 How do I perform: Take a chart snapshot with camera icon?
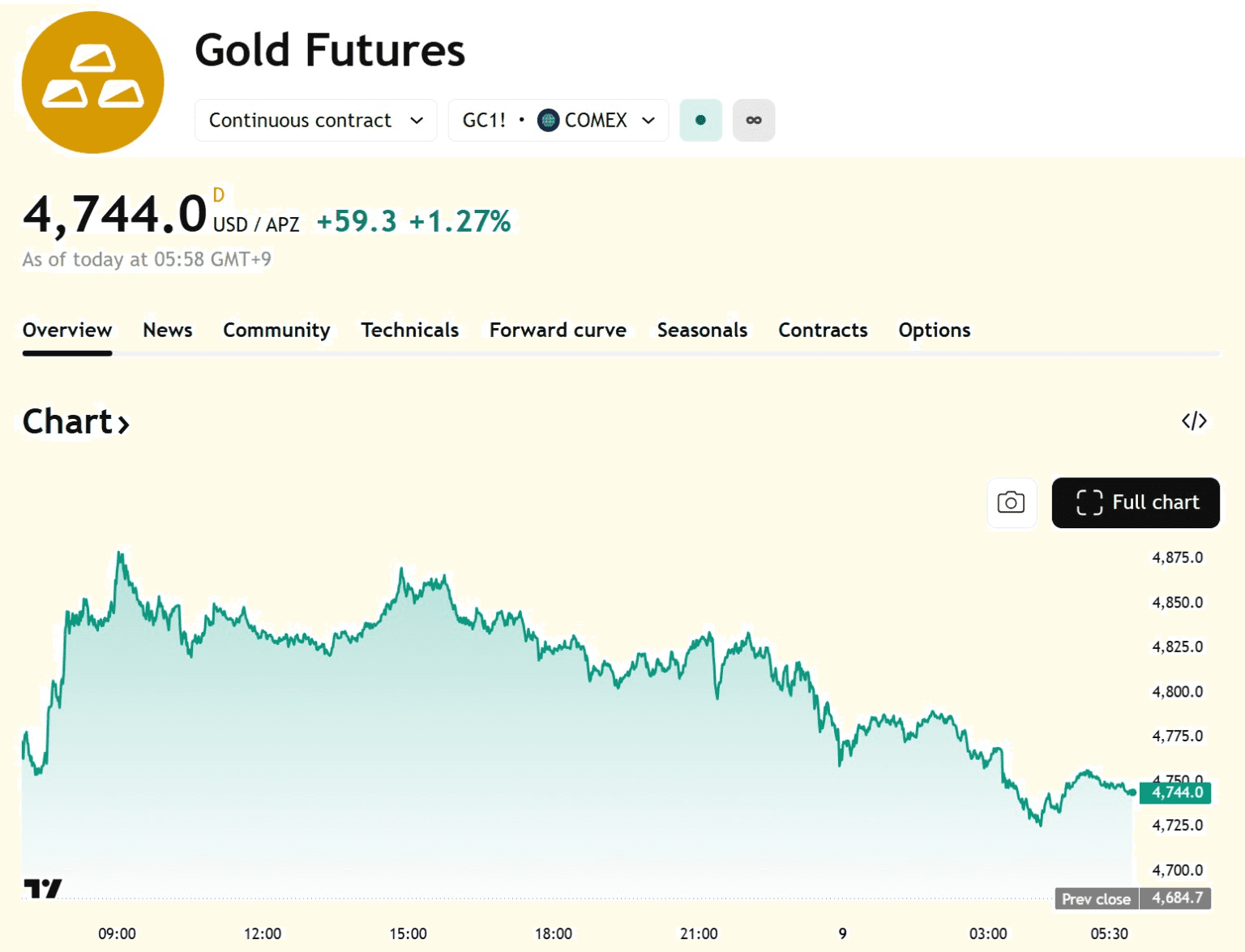point(1011,503)
